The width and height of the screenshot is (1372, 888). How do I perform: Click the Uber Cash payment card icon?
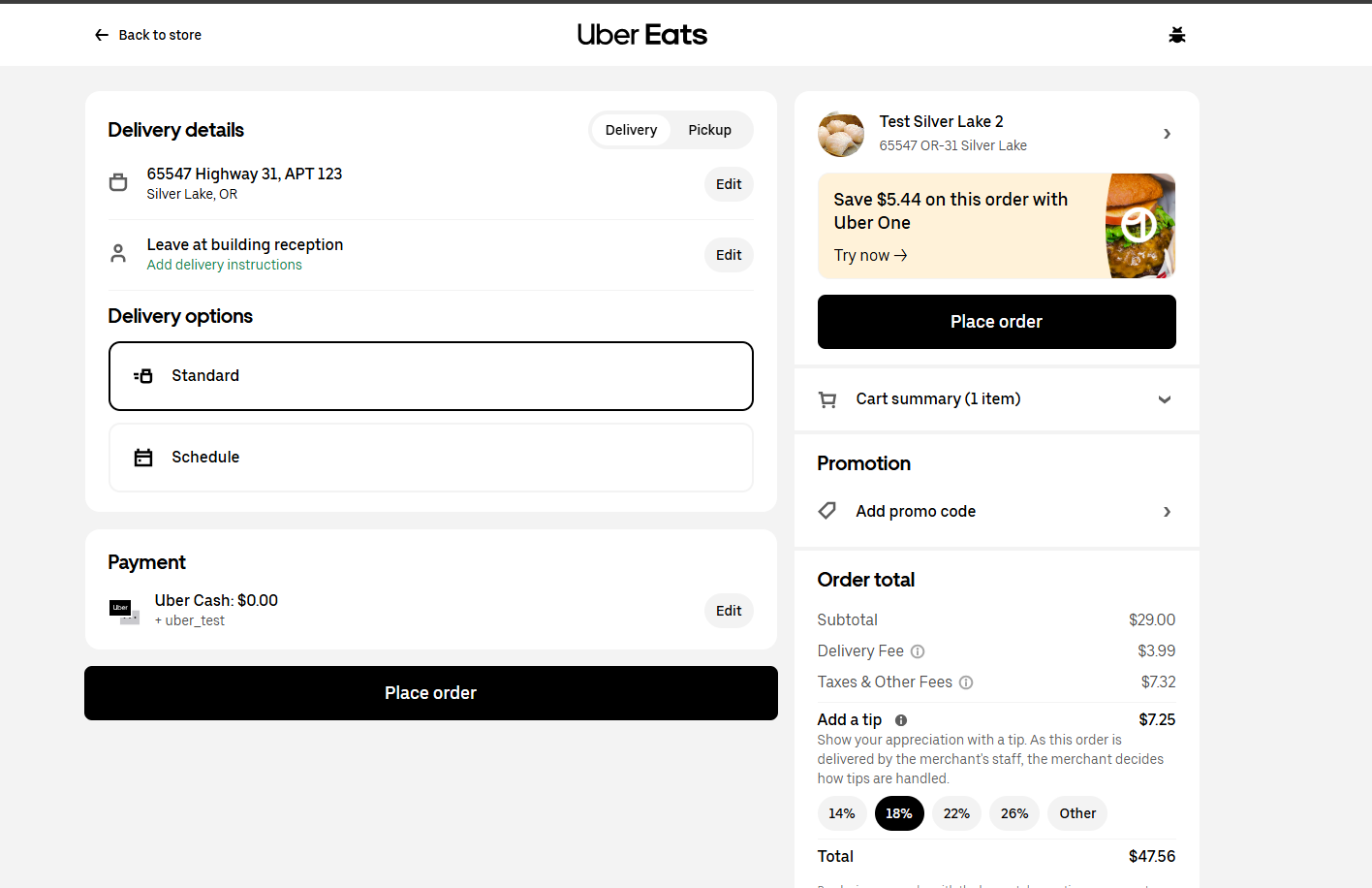tap(124, 611)
